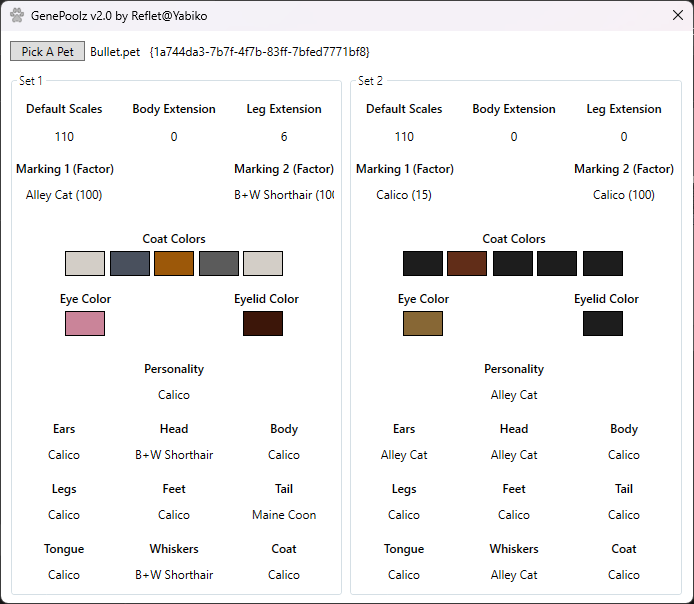The image size is (694, 604).
Task: Close the GenePoolz window
Action: click(x=678, y=15)
